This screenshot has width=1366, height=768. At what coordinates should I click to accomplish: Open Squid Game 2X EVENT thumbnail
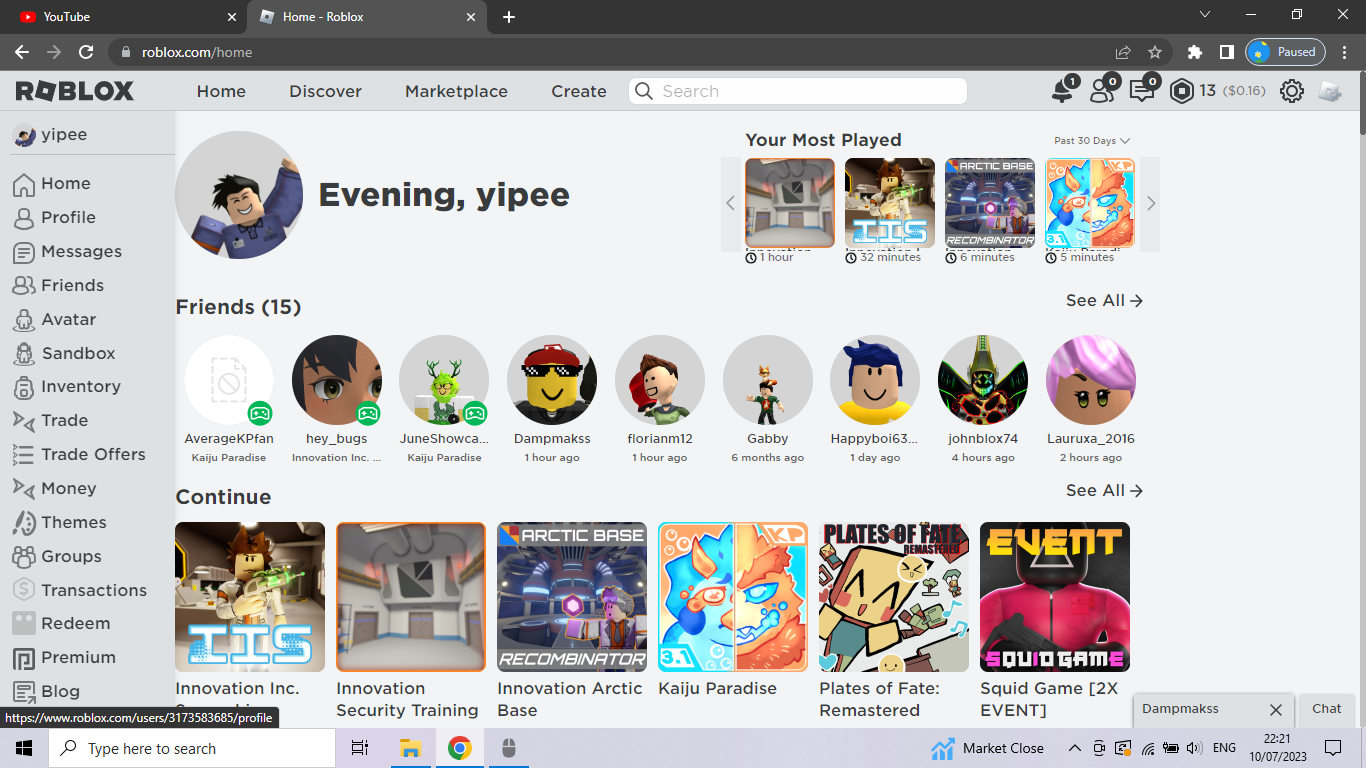(x=1055, y=597)
